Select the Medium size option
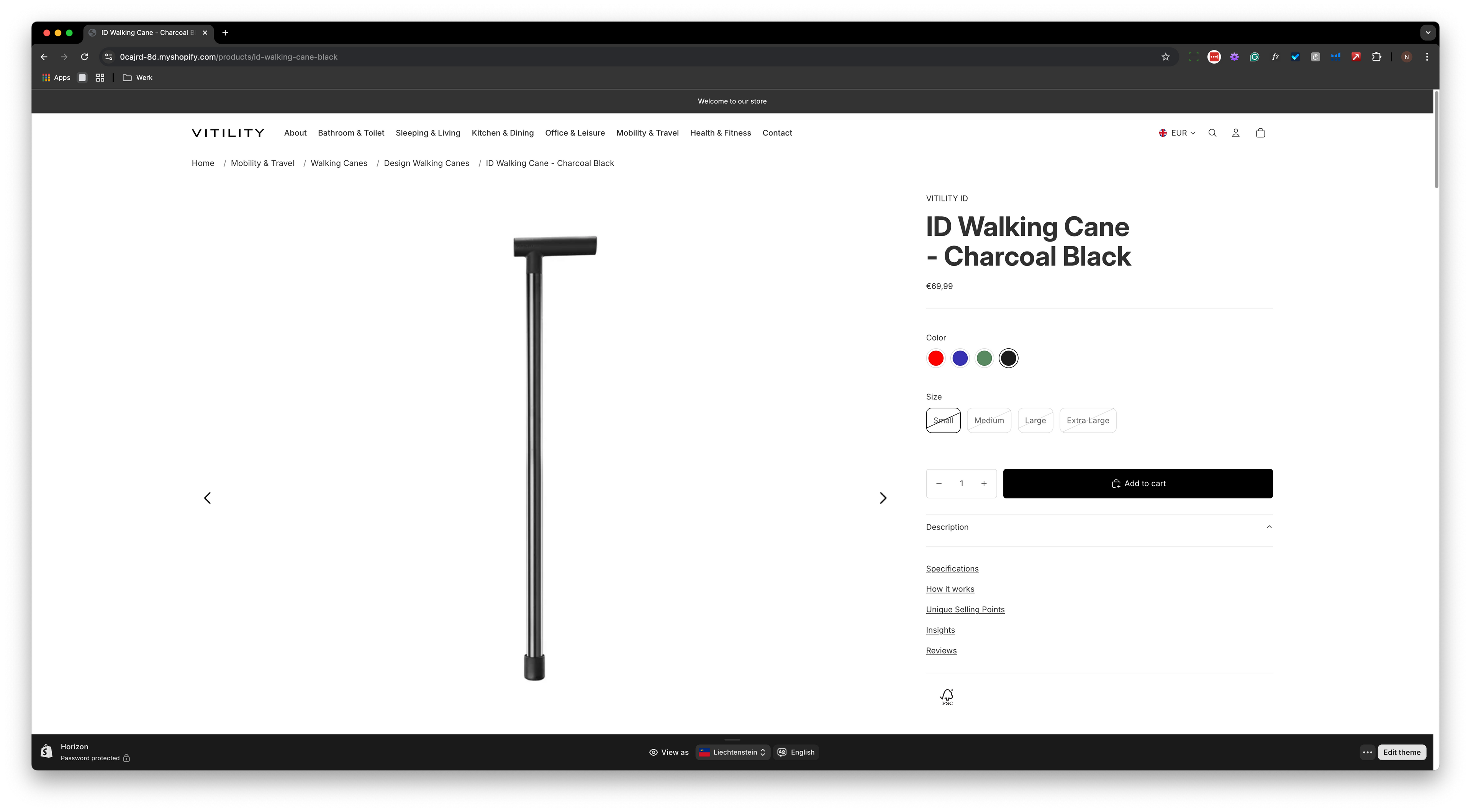 point(988,421)
